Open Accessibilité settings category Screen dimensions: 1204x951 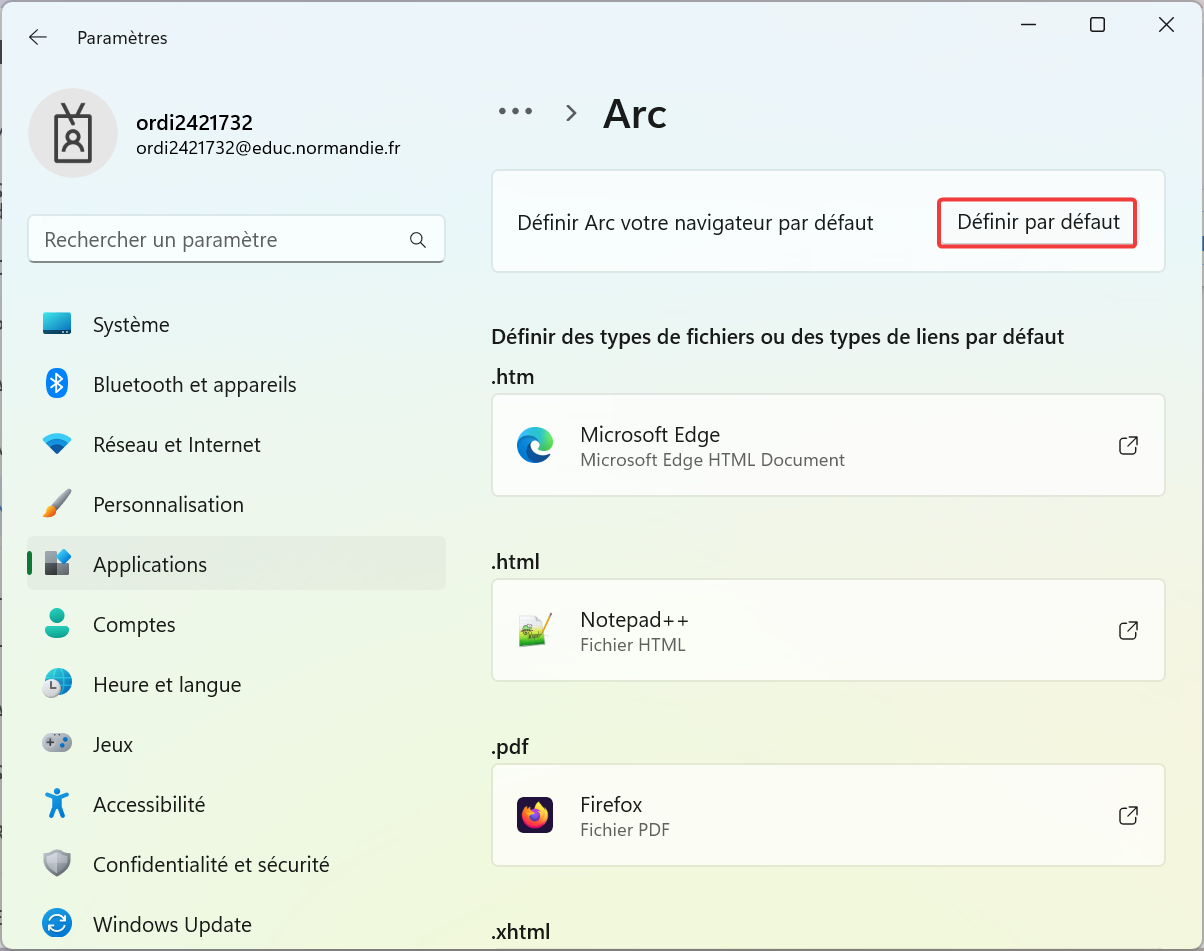[x=236, y=804]
